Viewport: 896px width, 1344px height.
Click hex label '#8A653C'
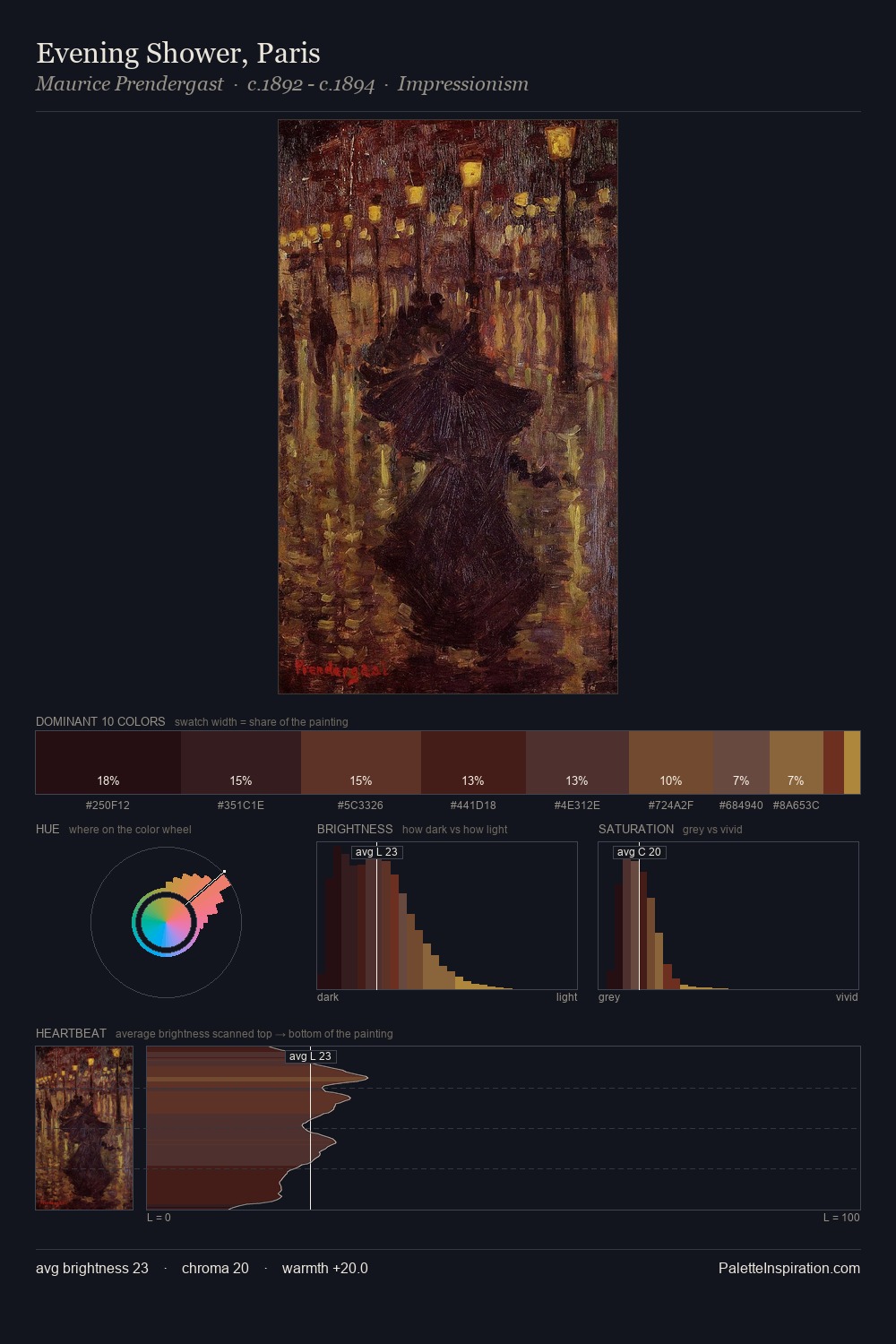pyautogui.click(x=797, y=805)
